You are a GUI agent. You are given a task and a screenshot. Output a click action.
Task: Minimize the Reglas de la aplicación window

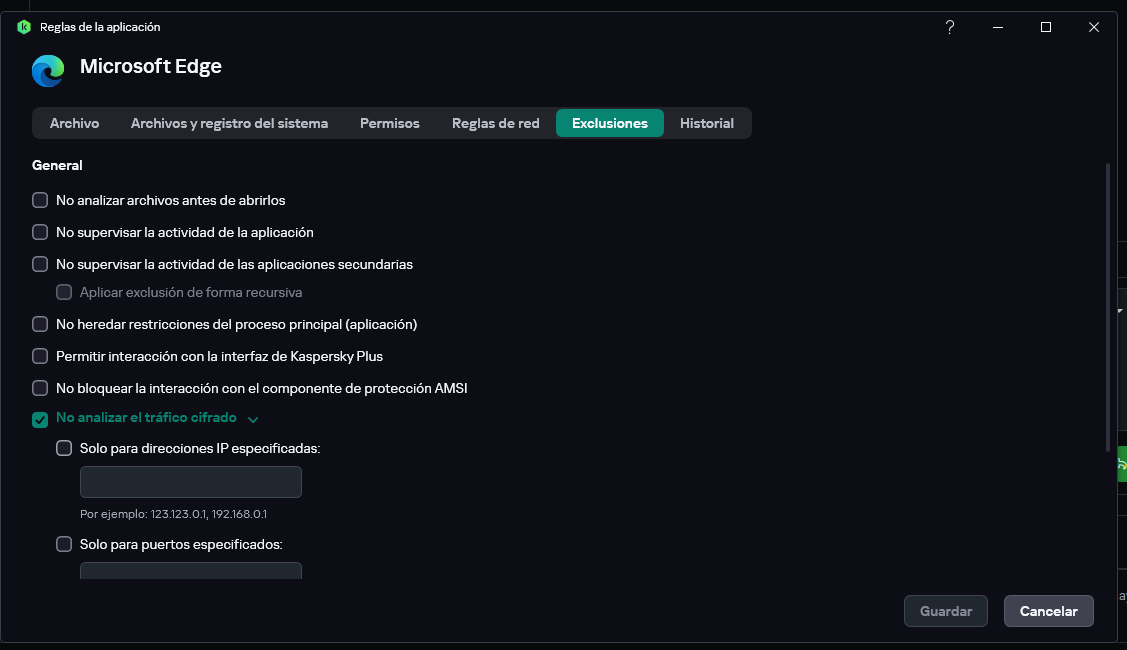(x=998, y=27)
